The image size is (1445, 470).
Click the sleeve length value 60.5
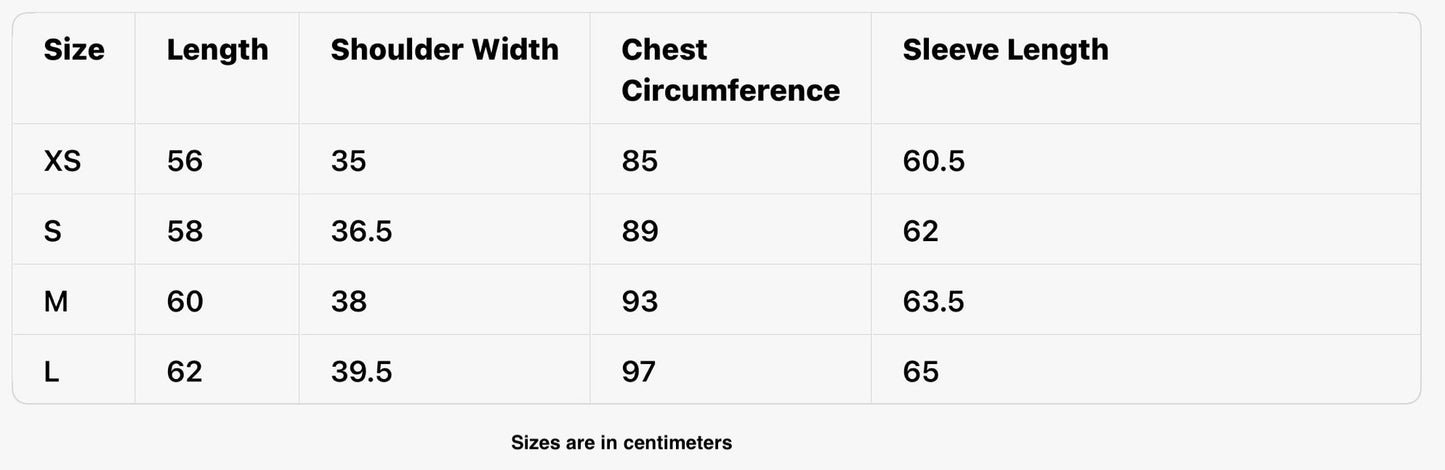click(933, 161)
